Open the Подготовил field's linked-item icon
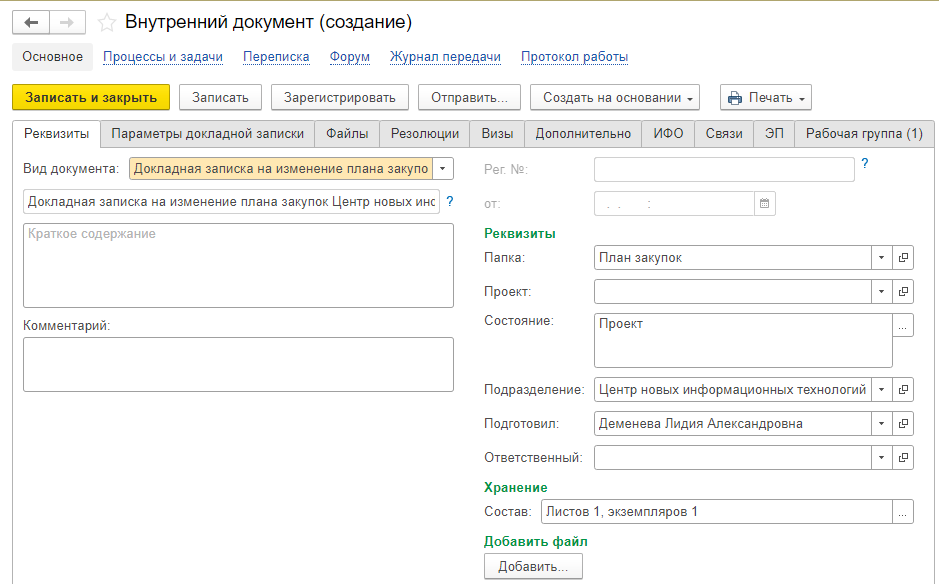The image size is (939, 584). 903,423
